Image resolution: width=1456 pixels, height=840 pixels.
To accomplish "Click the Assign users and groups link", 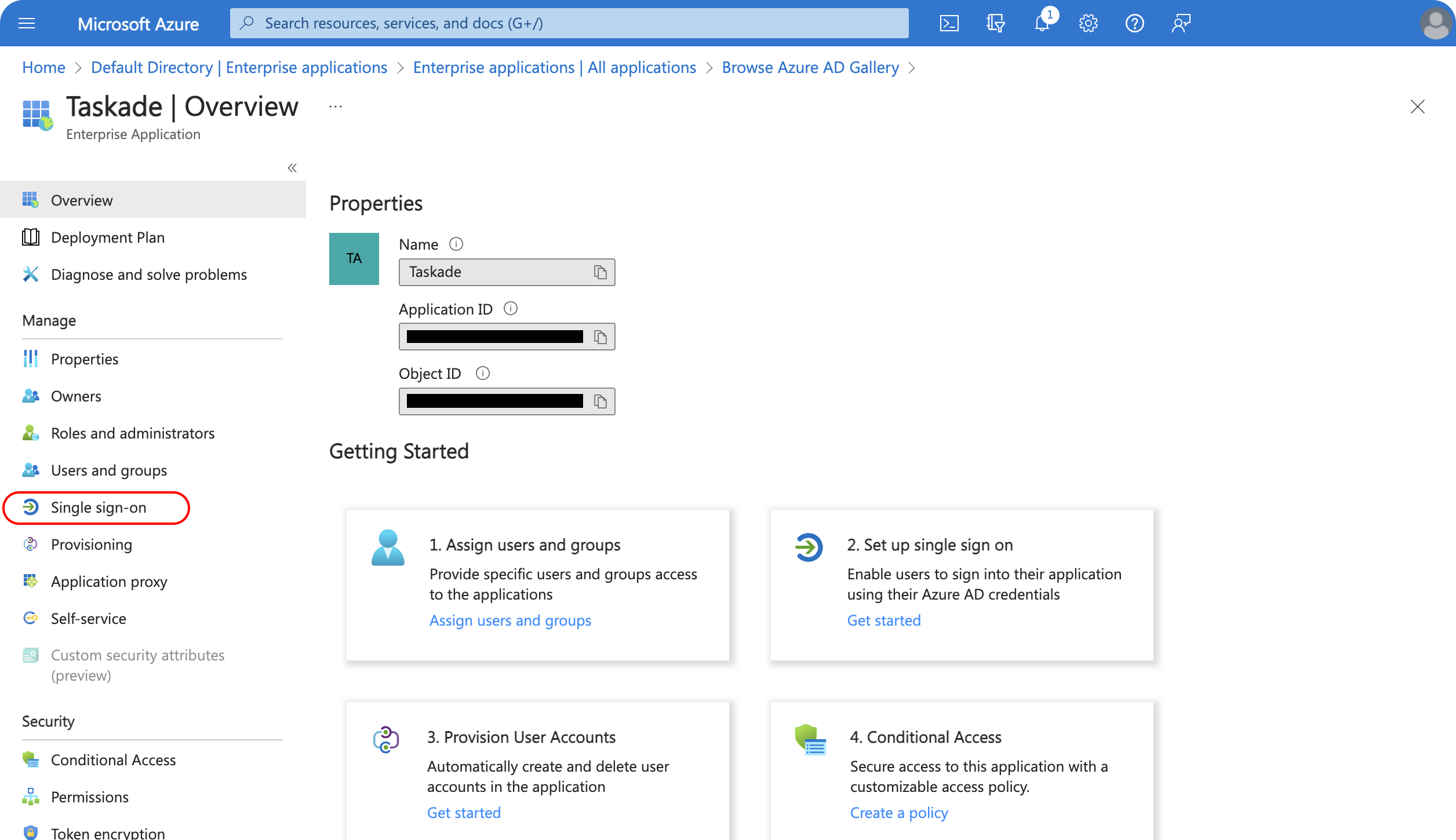I will click(510, 620).
